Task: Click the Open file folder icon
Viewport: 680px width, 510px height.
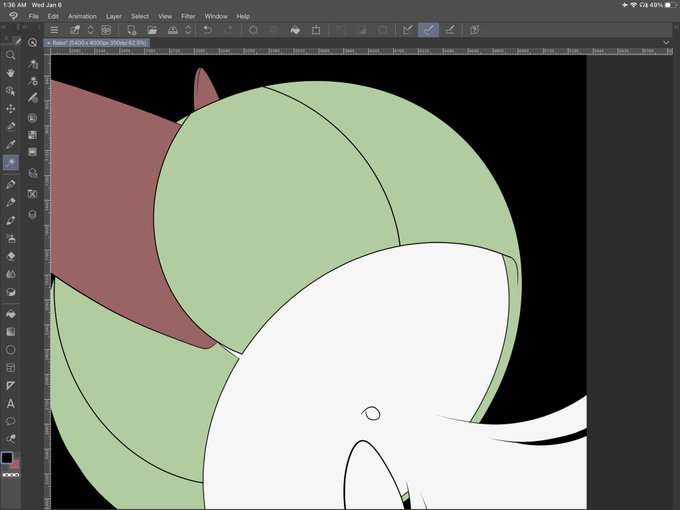Action: (x=152, y=30)
